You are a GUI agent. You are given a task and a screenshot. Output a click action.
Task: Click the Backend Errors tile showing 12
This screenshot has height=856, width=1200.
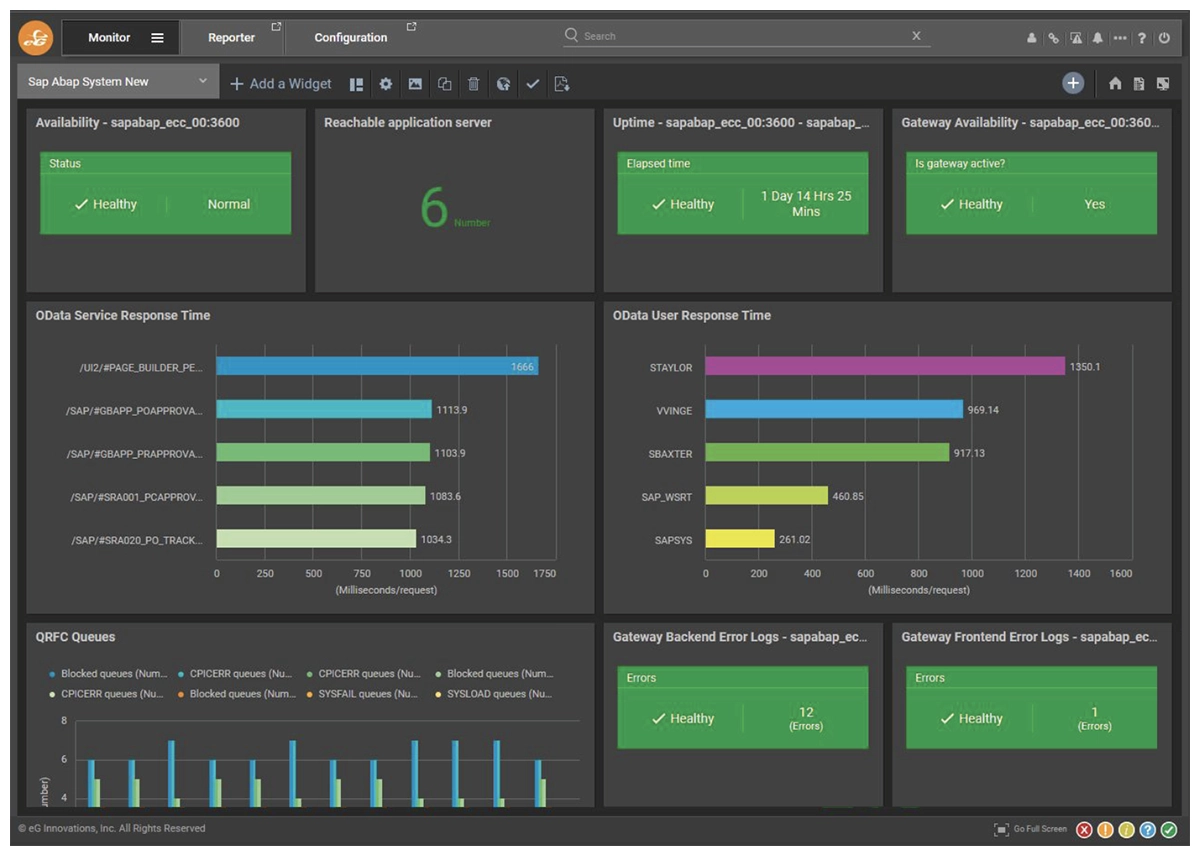(x=743, y=708)
